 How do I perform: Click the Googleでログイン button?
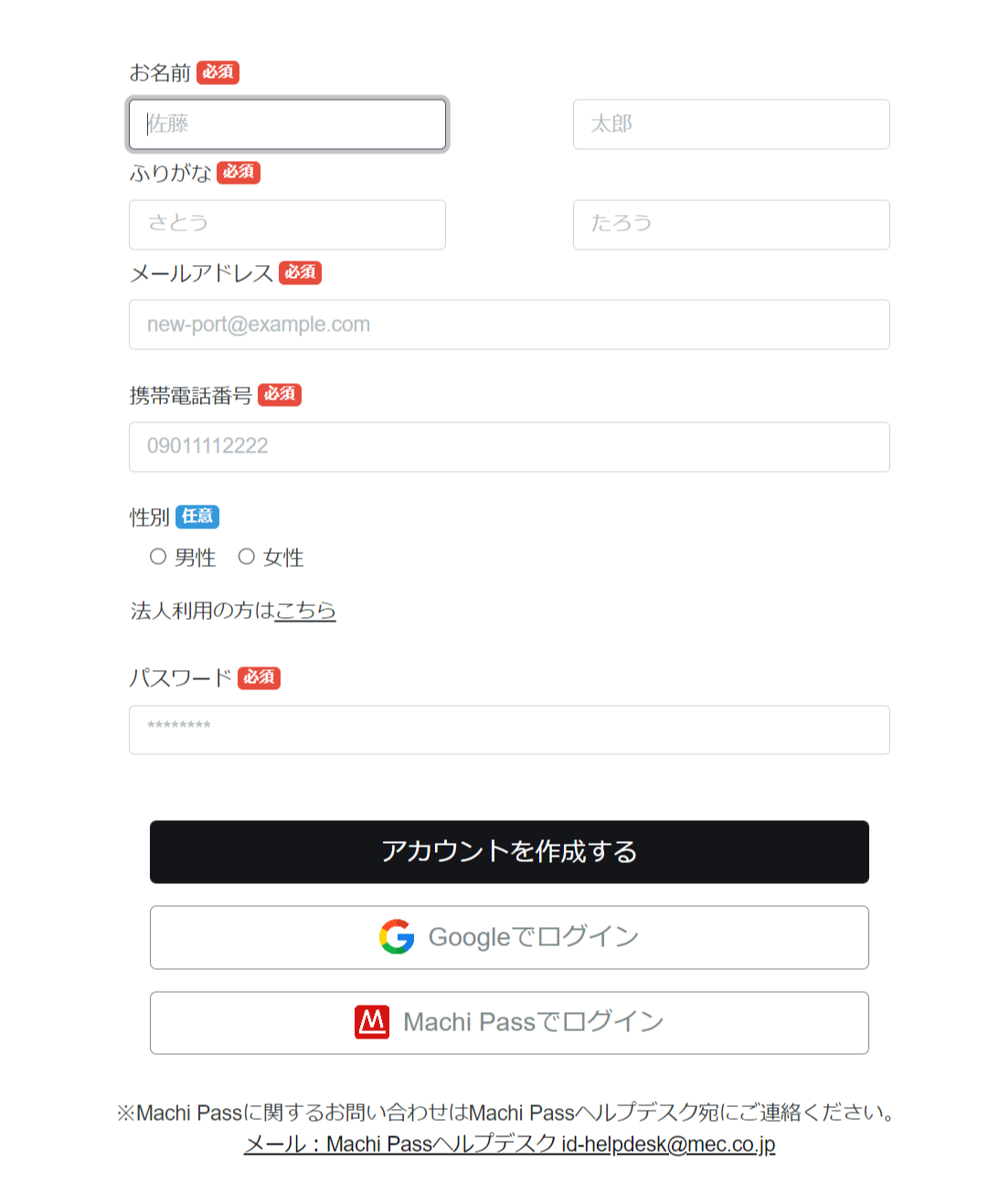click(509, 937)
